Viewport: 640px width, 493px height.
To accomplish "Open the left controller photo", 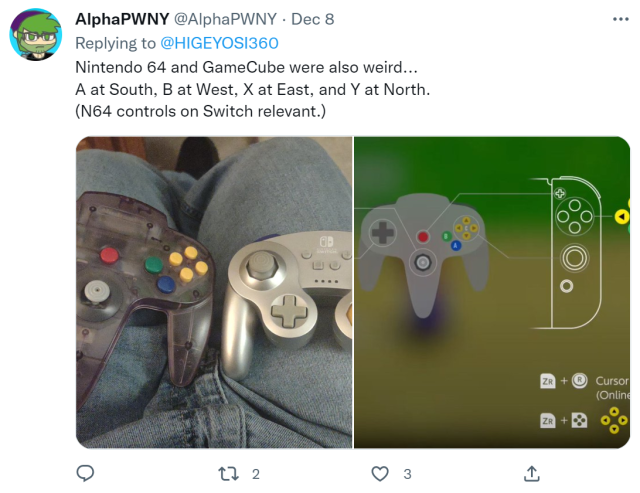I will tap(214, 293).
